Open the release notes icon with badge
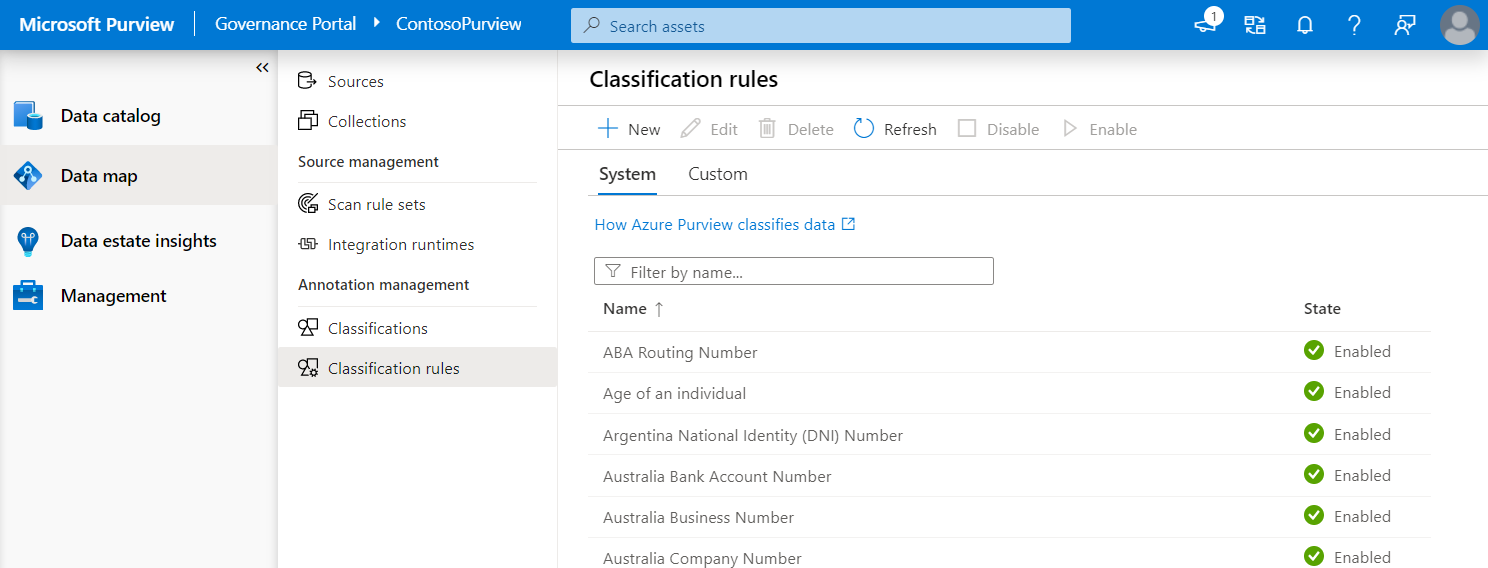Image resolution: width=1488 pixels, height=568 pixels. [1207, 24]
